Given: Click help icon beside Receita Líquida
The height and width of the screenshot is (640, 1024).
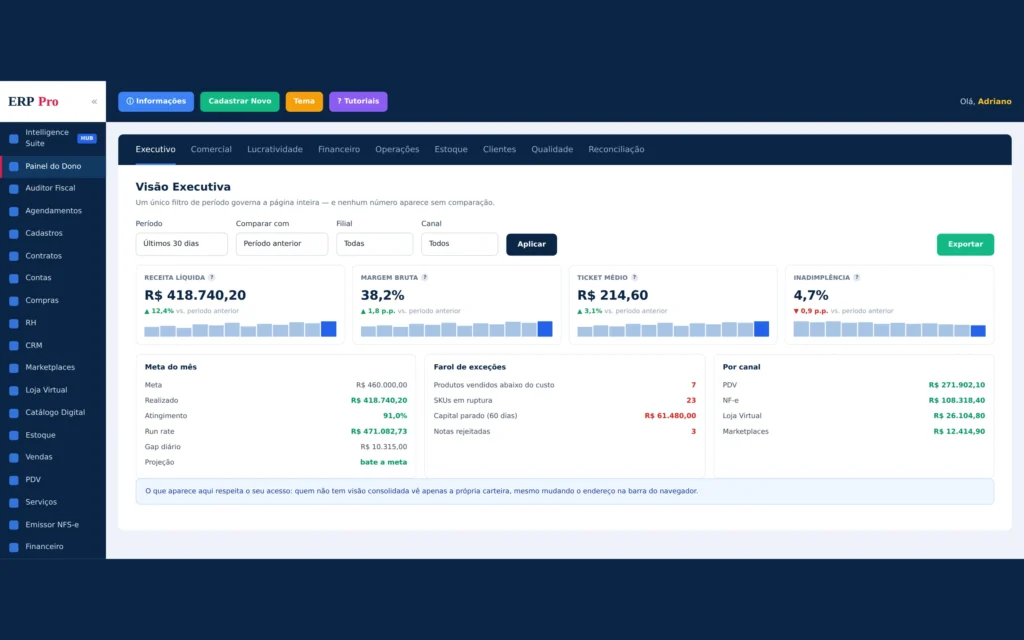Looking at the screenshot, I should 212,278.
